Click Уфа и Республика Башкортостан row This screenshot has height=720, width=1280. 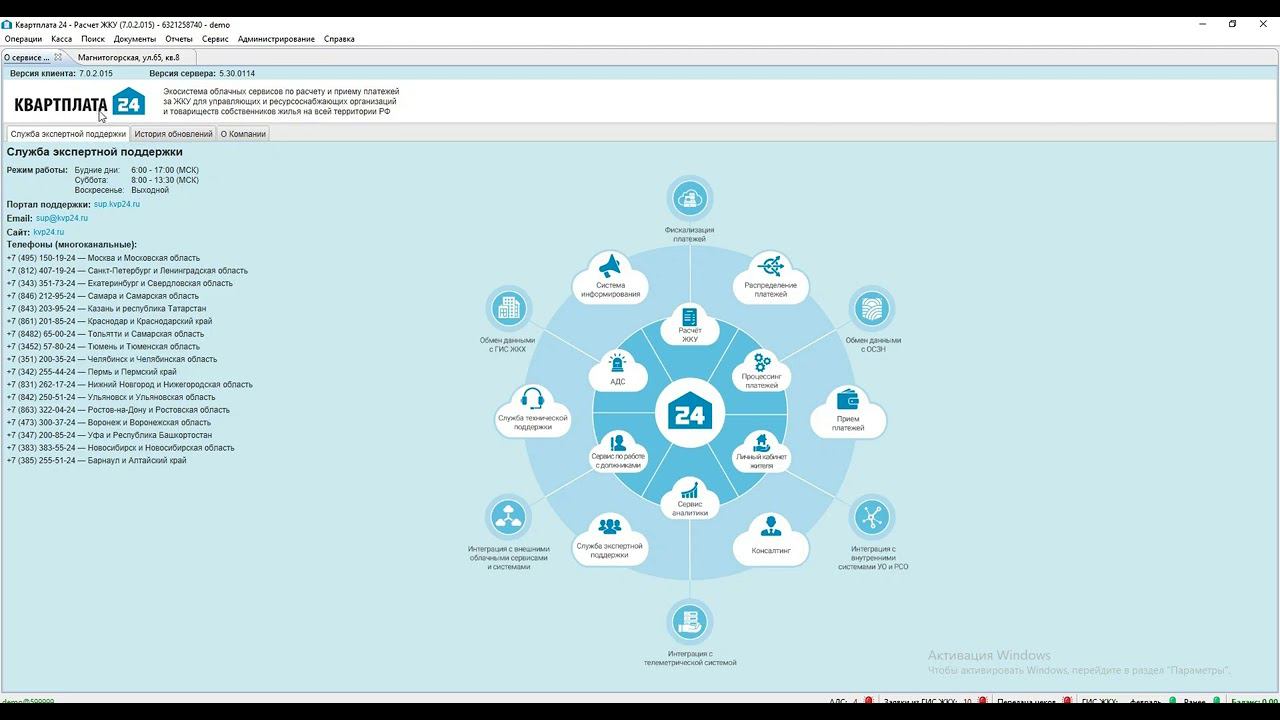[x=109, y=436]
